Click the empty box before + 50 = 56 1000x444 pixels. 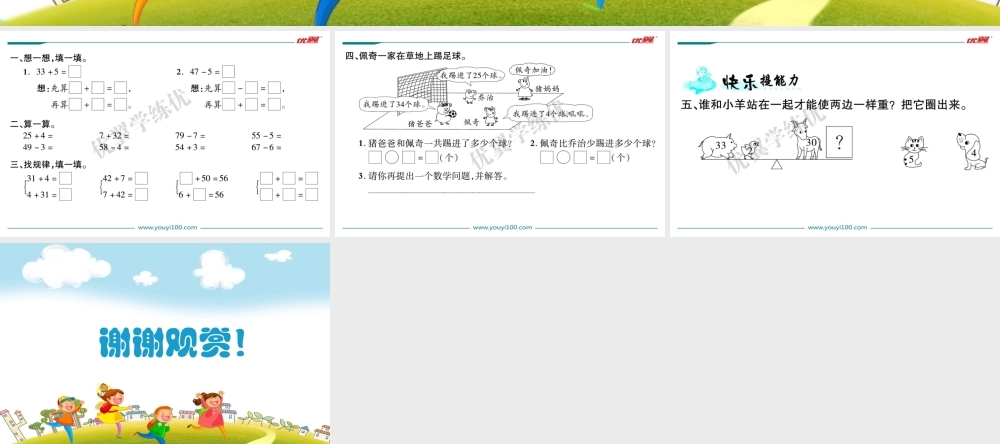(186, 178)
